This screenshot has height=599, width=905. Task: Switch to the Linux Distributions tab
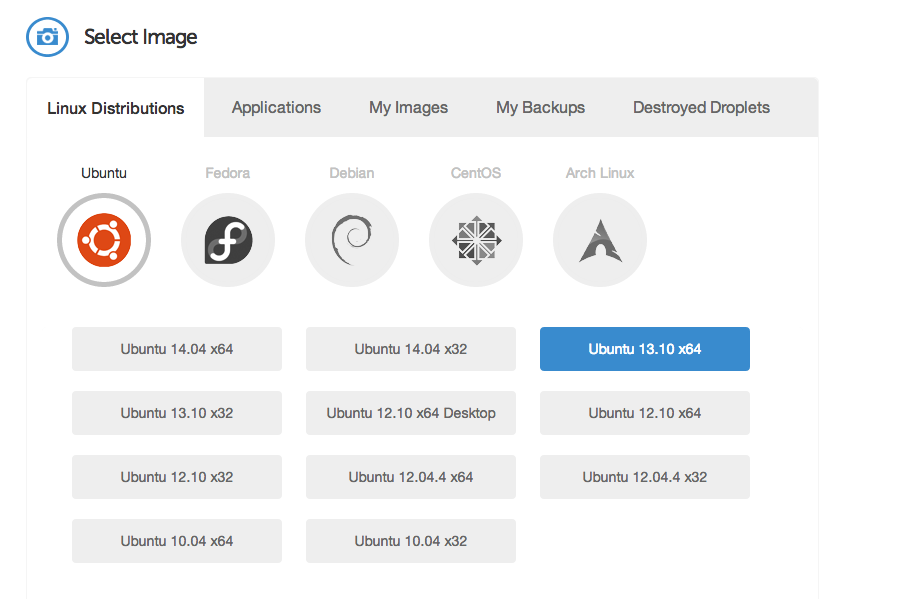pyautogui.click(x=115, y=108)
